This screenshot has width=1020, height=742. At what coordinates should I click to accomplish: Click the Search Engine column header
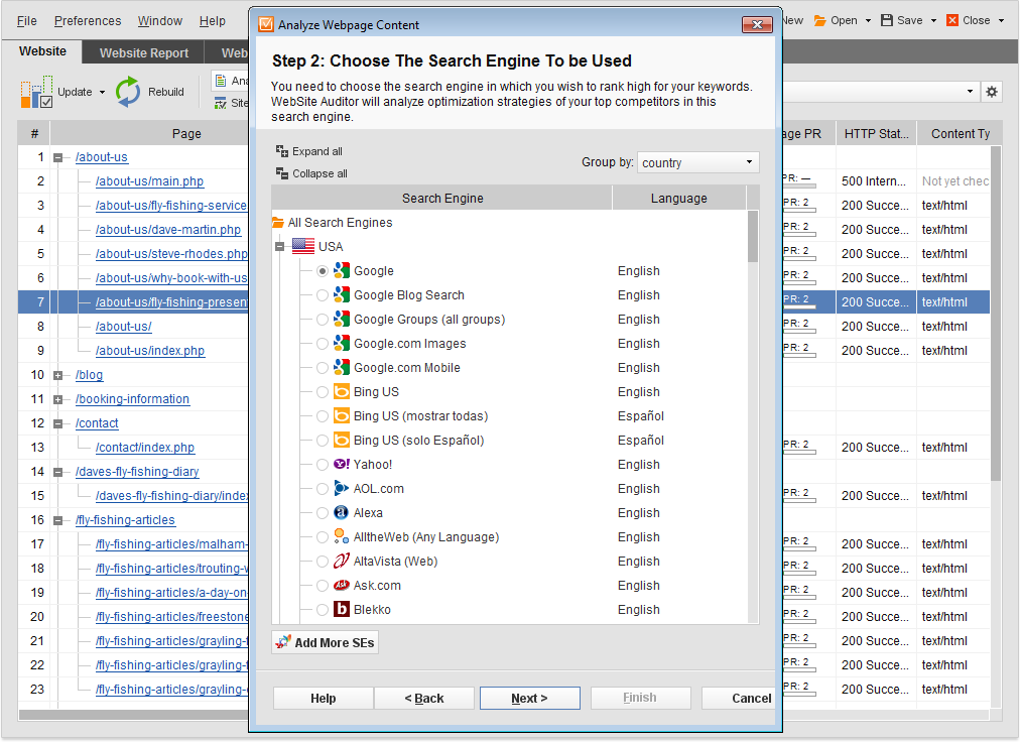[442, 198]
